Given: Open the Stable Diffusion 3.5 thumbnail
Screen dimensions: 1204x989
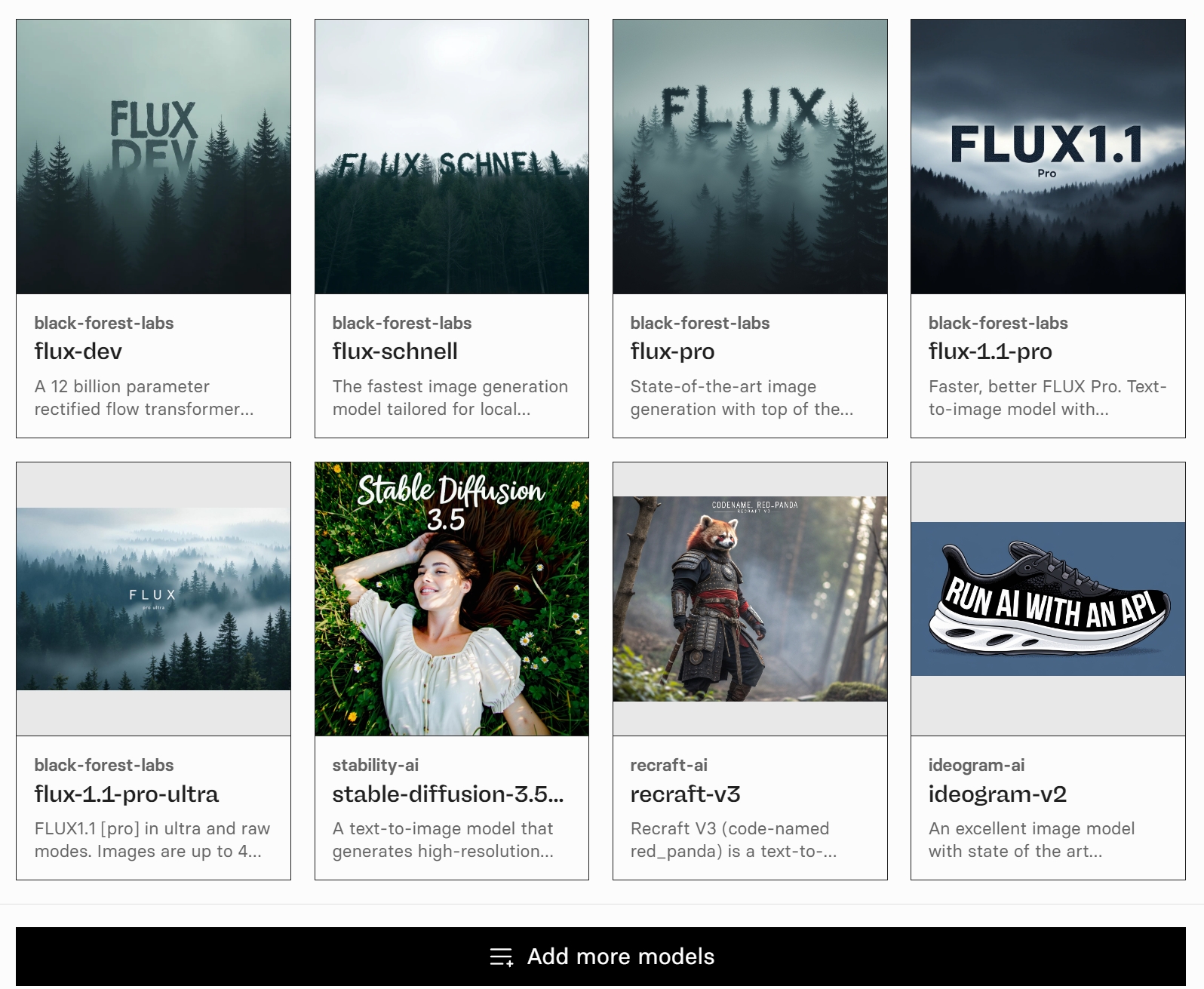Looking at the screenshot, I should pos(451,599).
